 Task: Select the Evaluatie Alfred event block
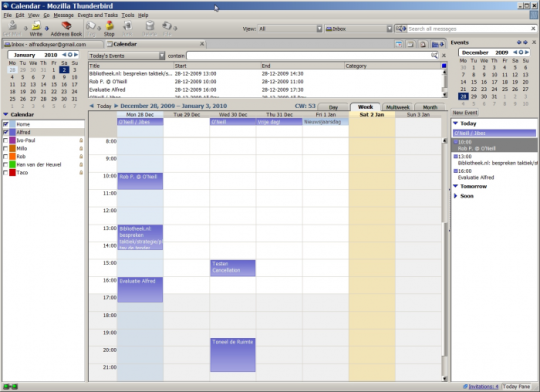pos(140,290)
